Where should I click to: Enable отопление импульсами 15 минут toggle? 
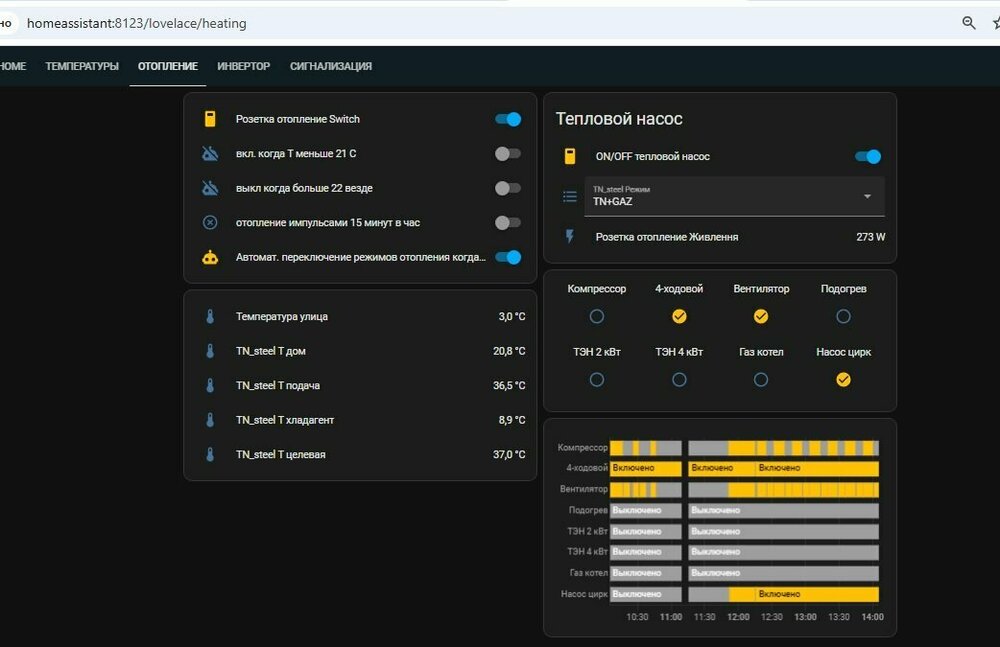[x=508, y=223]
